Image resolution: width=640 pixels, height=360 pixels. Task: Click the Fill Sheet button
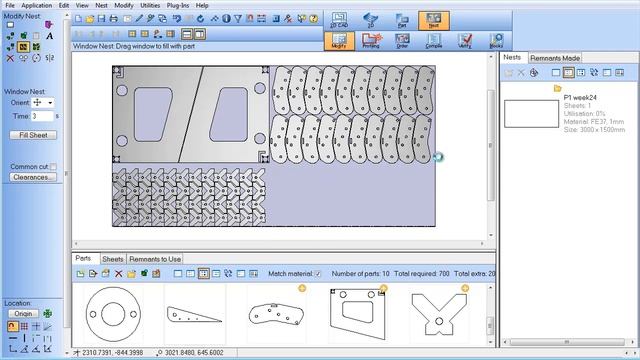tap(33, 135)
